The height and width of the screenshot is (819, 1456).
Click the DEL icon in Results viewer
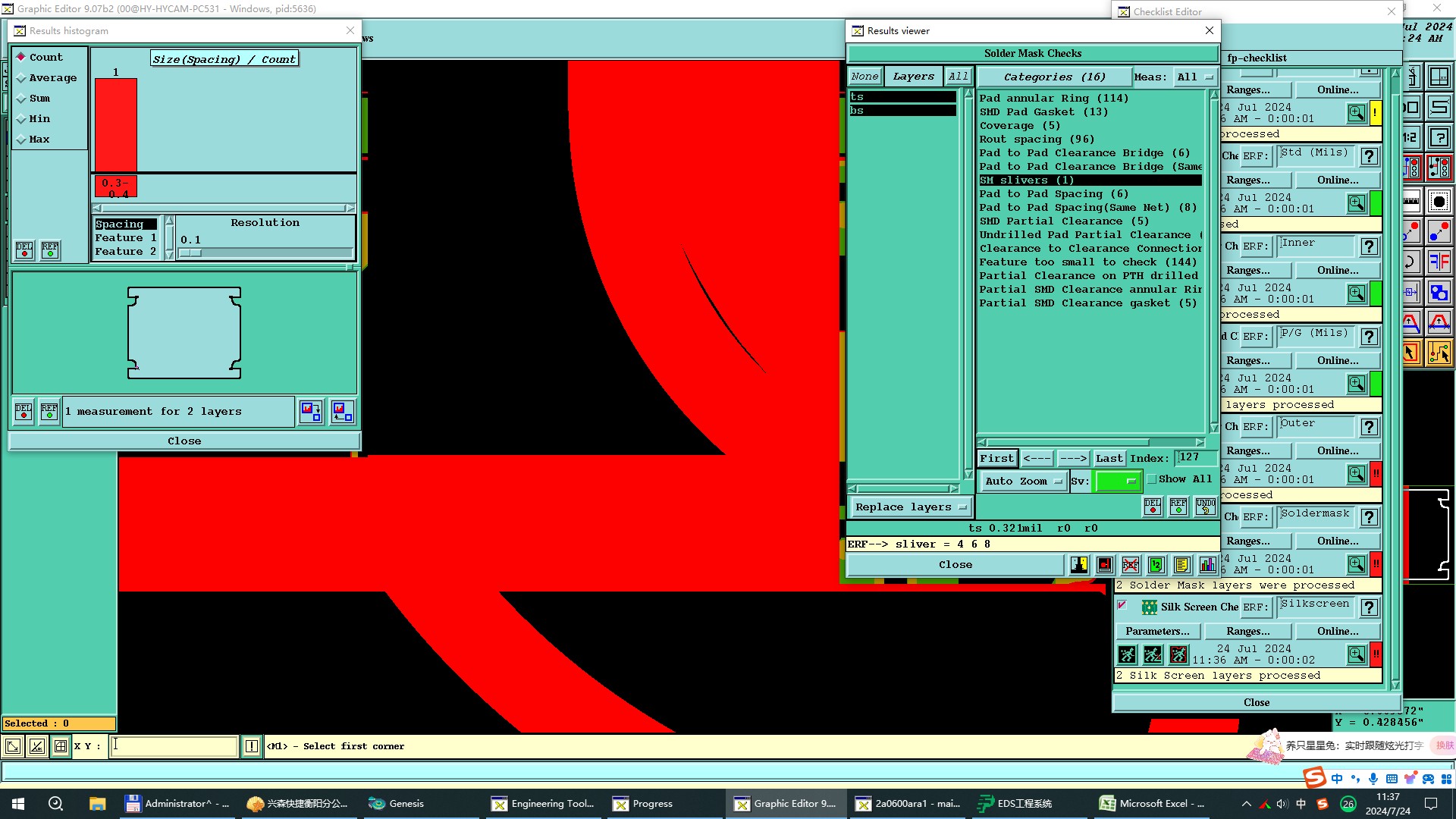pyautogui.click(x=1153, y=507)
